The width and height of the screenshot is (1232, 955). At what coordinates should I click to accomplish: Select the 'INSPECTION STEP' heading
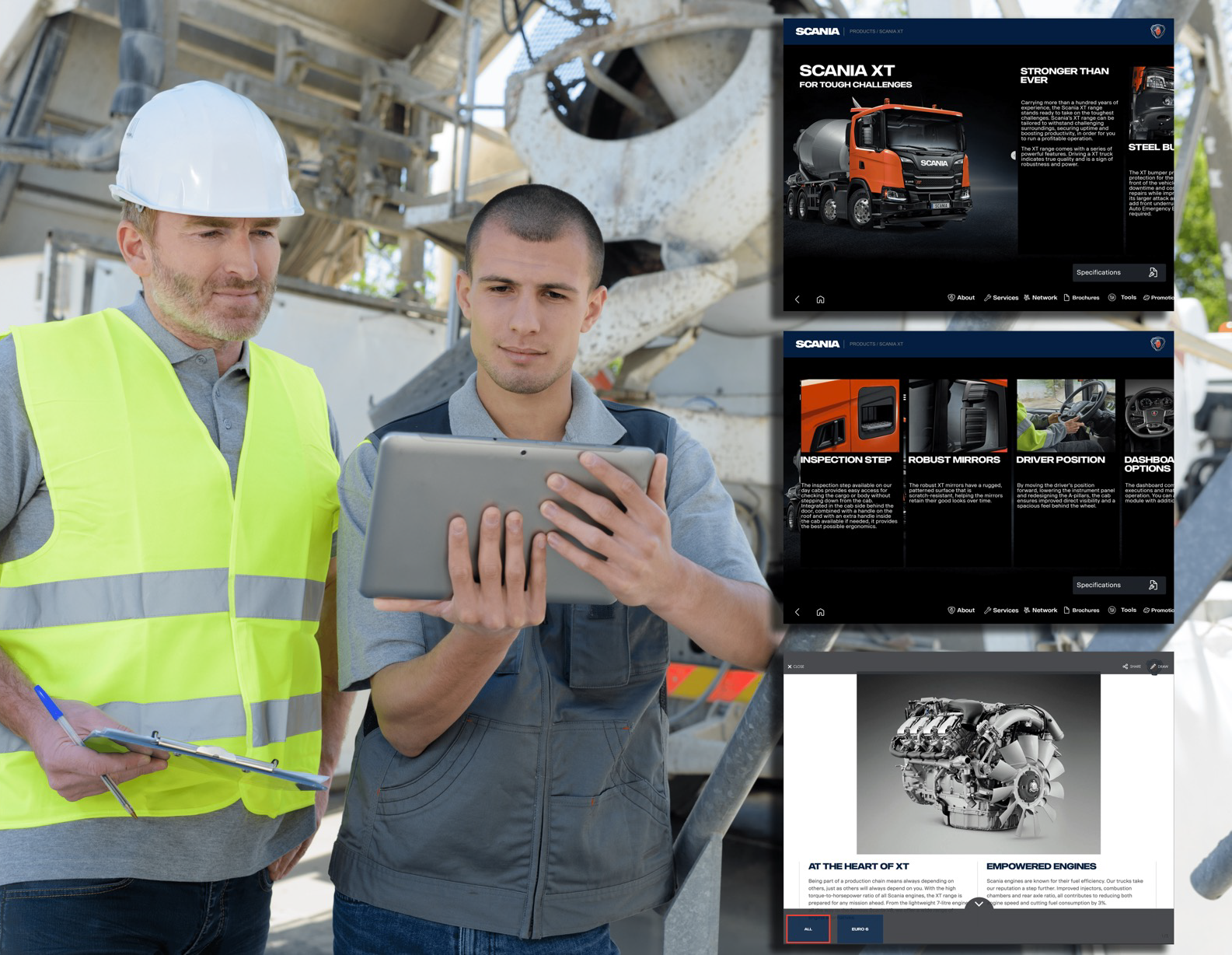tap(846, 460)
